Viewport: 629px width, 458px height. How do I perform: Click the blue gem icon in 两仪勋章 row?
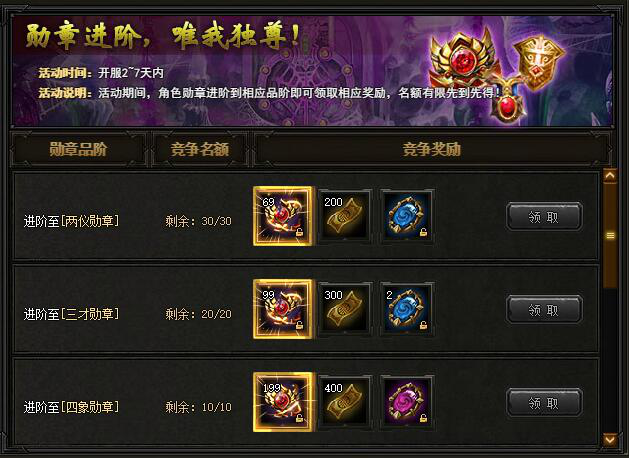(x=407, y=217)
